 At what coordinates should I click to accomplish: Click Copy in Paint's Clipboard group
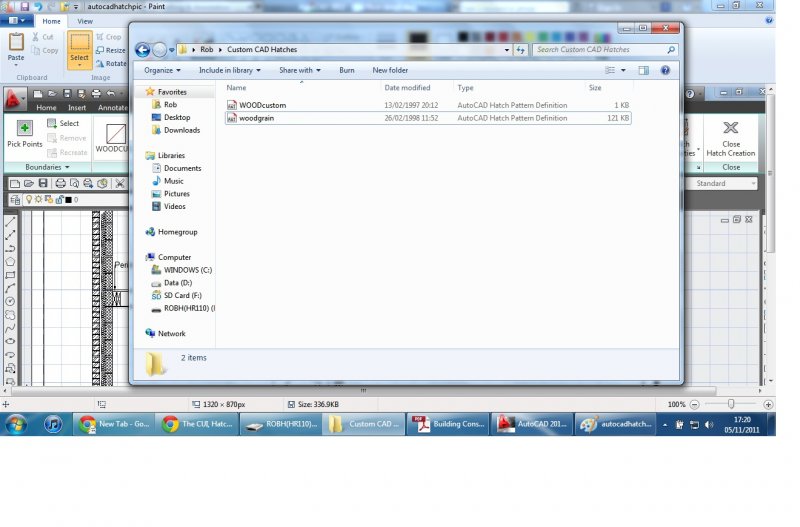pos(45,51)
